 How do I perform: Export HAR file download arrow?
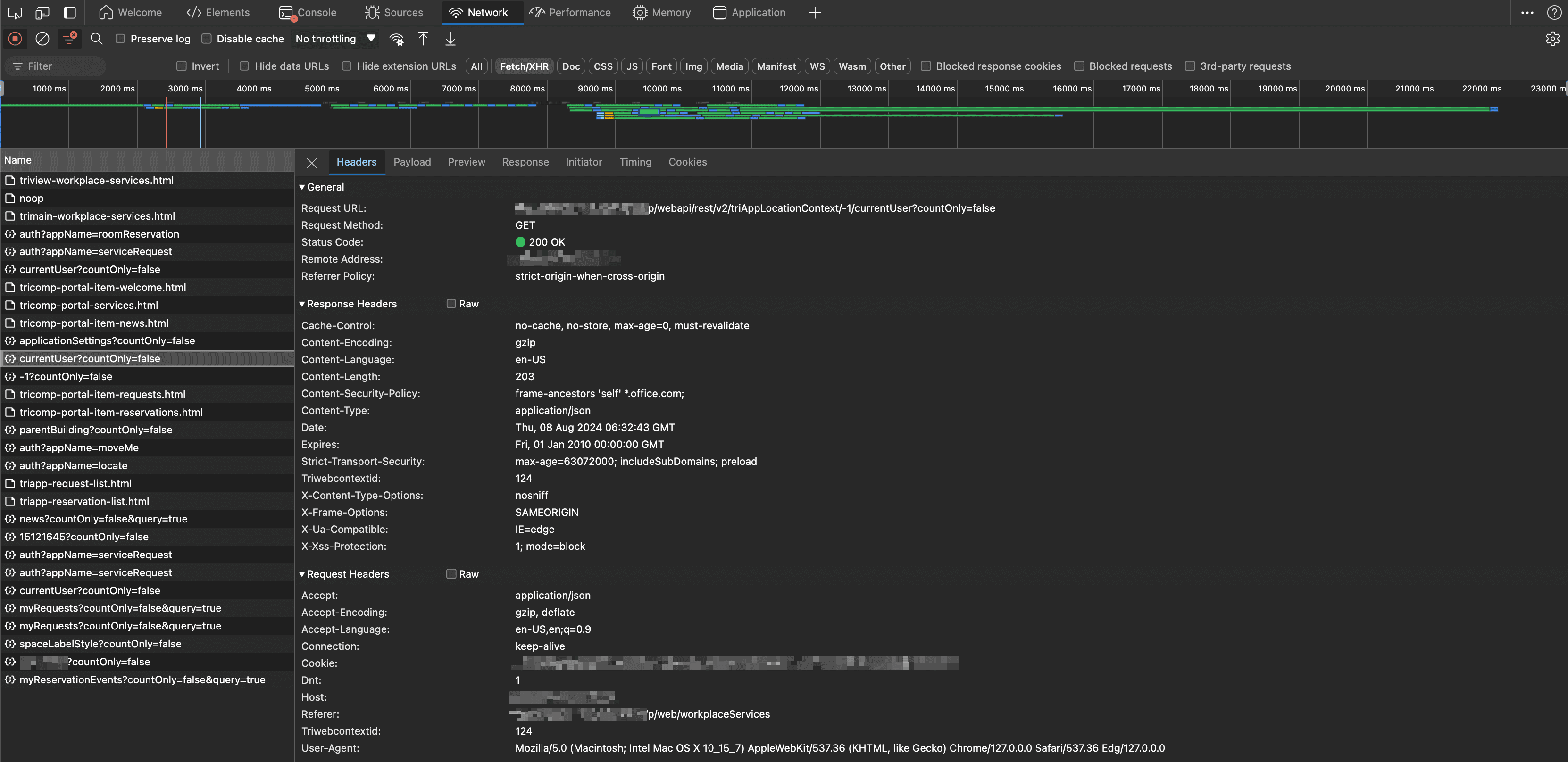pos(450,39)
